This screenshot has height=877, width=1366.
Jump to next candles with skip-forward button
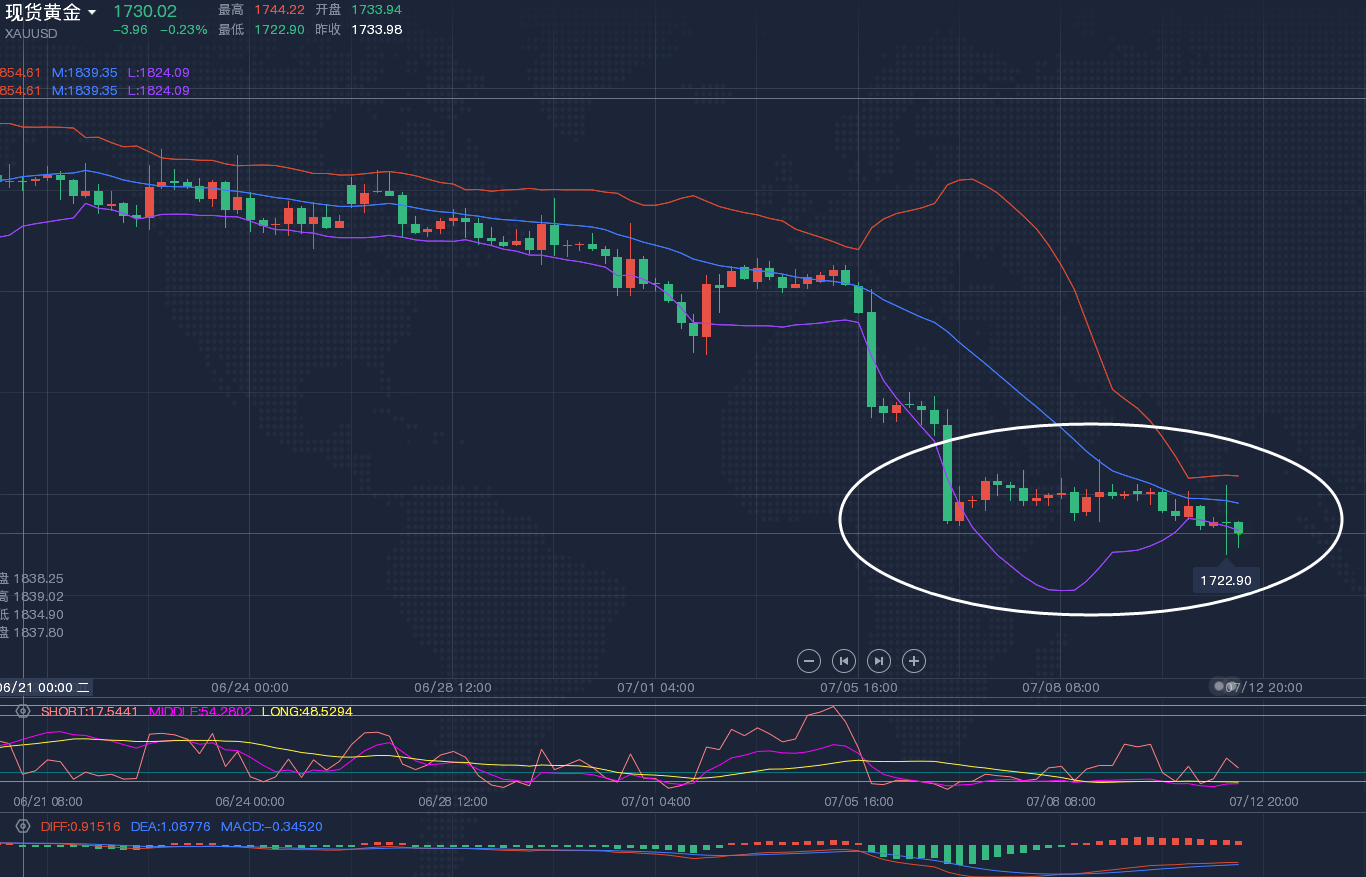(x=879, y=660)
